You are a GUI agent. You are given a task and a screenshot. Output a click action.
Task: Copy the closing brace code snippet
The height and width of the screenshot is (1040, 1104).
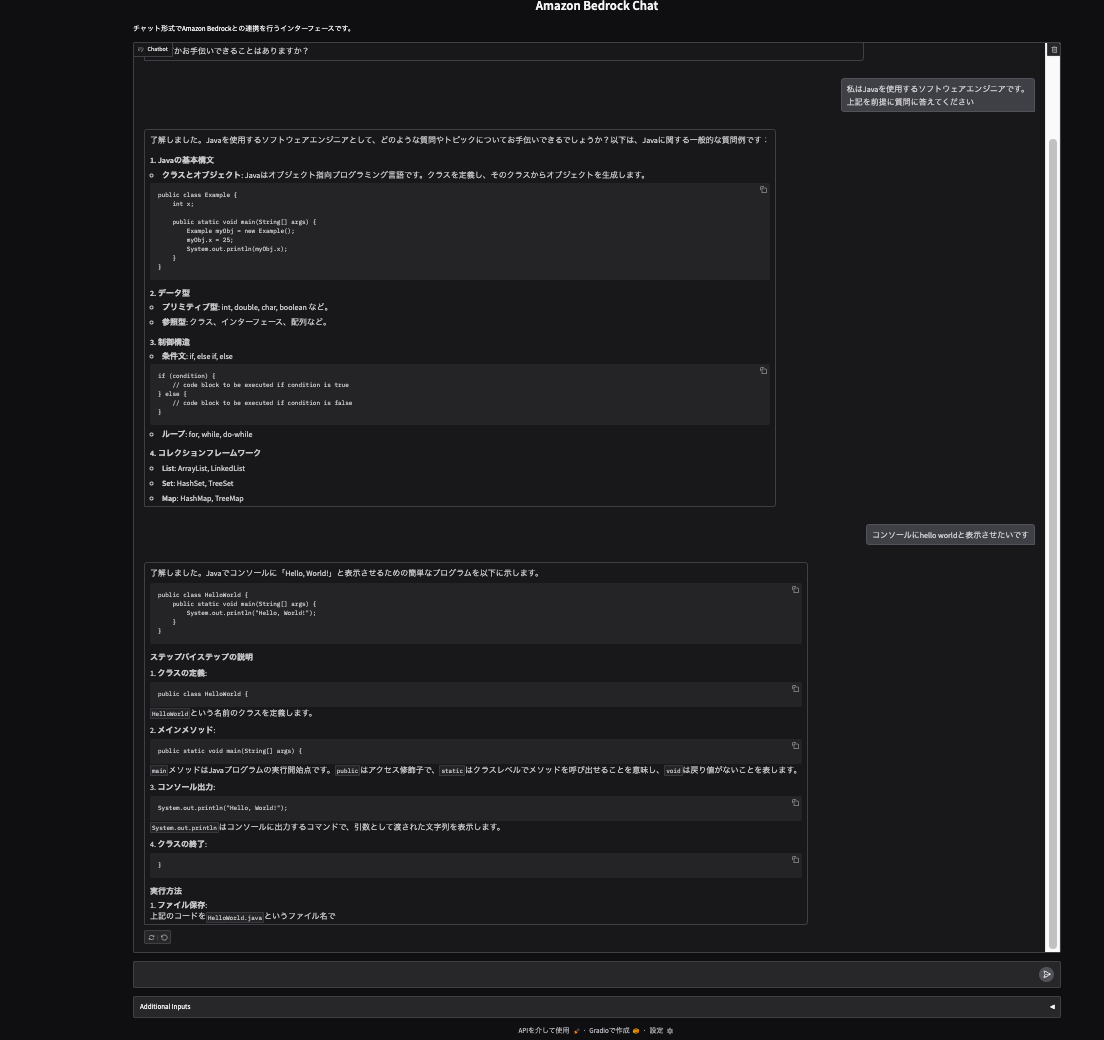[795, 860]
